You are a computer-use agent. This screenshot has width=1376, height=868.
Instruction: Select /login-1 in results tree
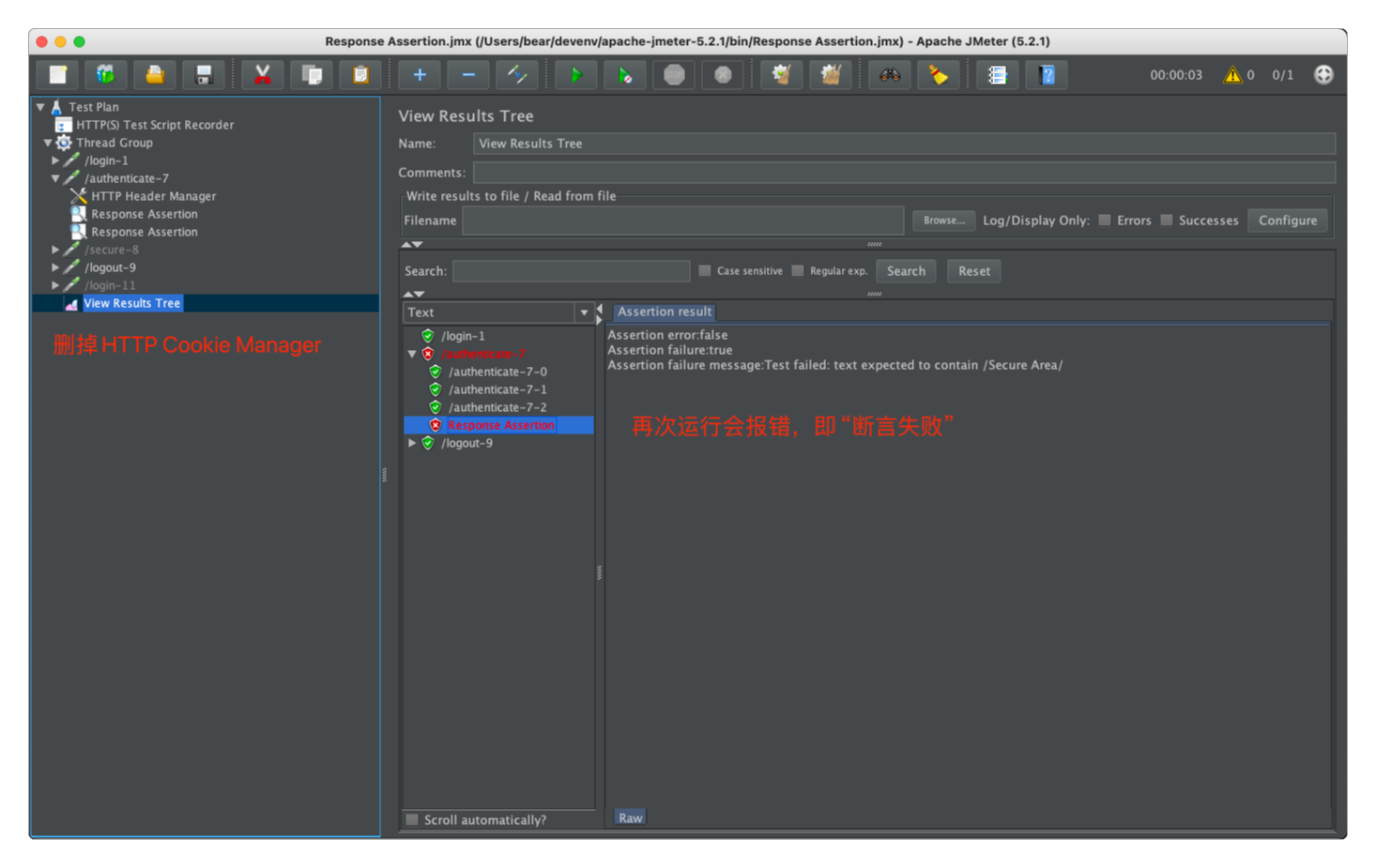[463, 336]
